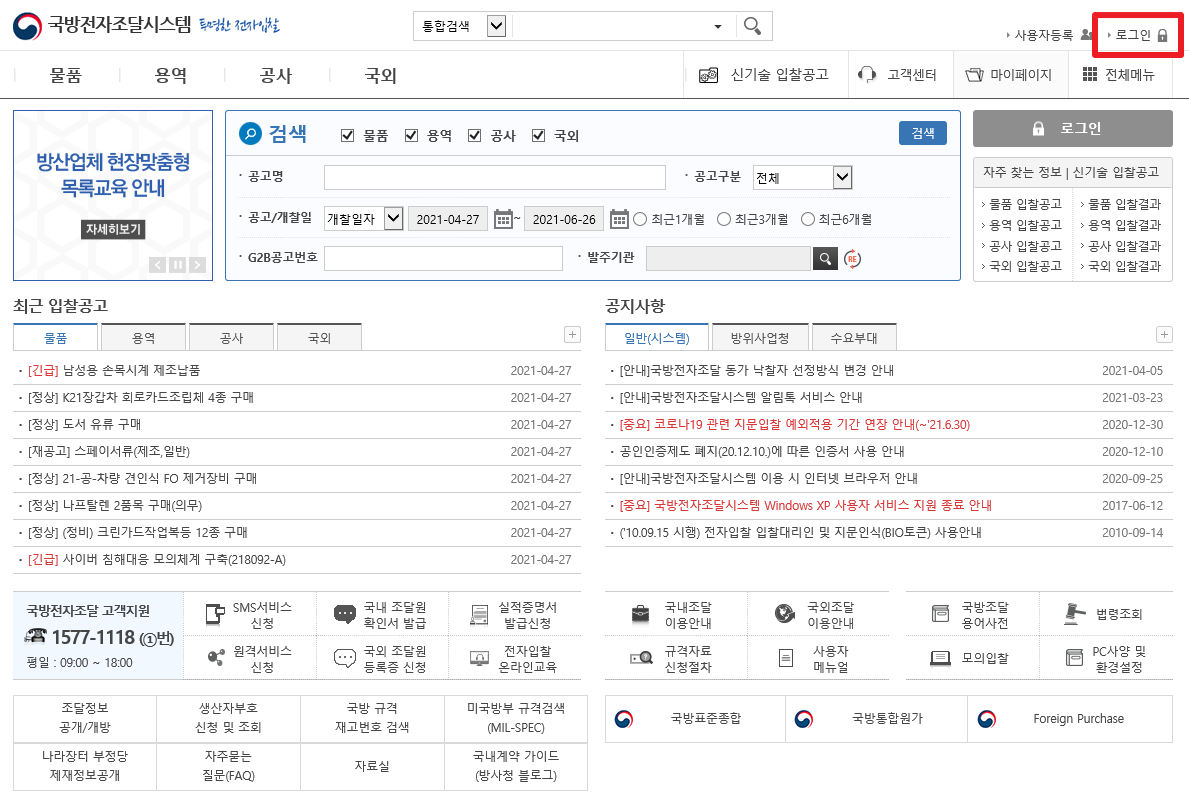Click plus icon beside 최근 입찰공고 tabs

573,335
